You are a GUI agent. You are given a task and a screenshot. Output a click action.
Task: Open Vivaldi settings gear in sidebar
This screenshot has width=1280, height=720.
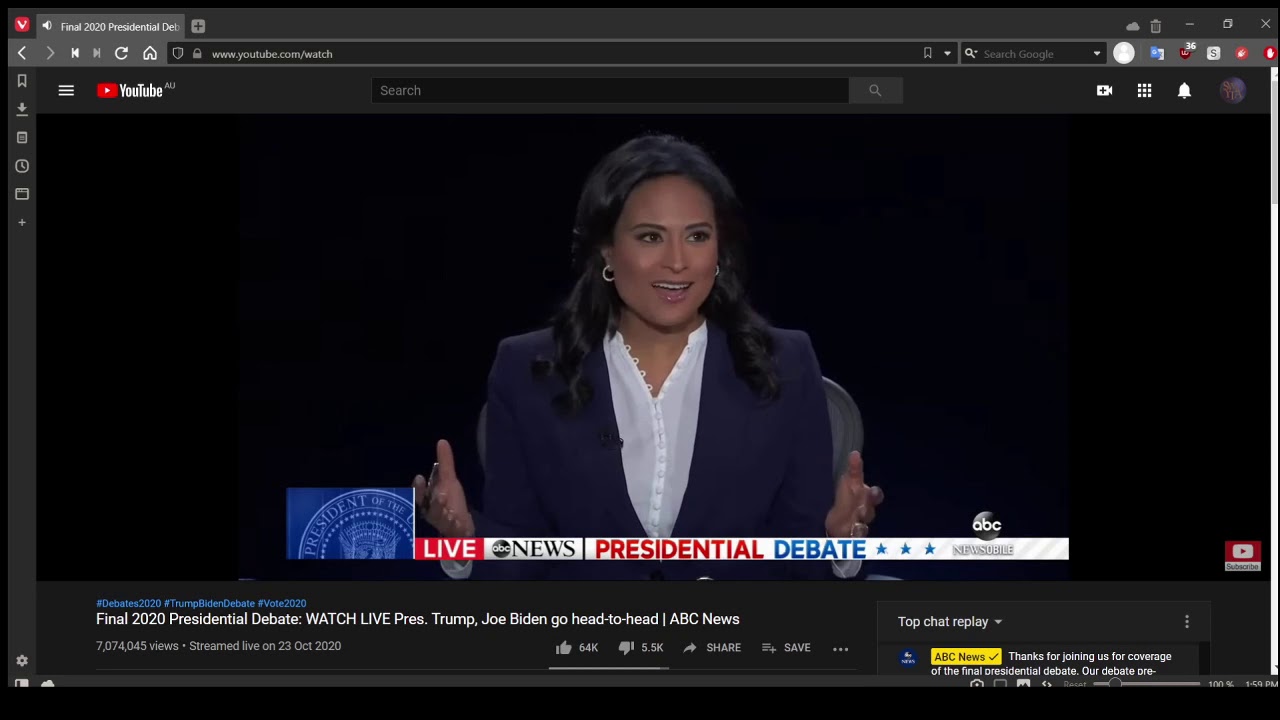[22, 661]
